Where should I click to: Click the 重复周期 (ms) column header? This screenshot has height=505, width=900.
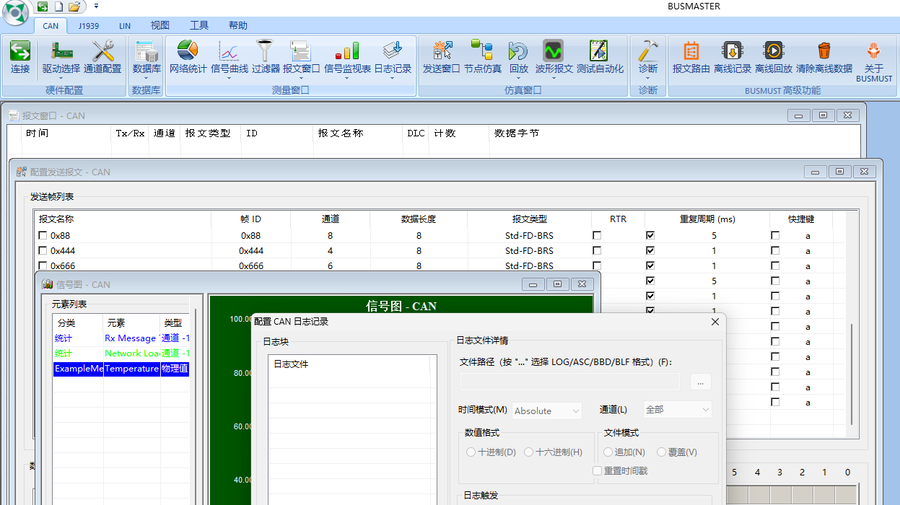coord(707,219)
